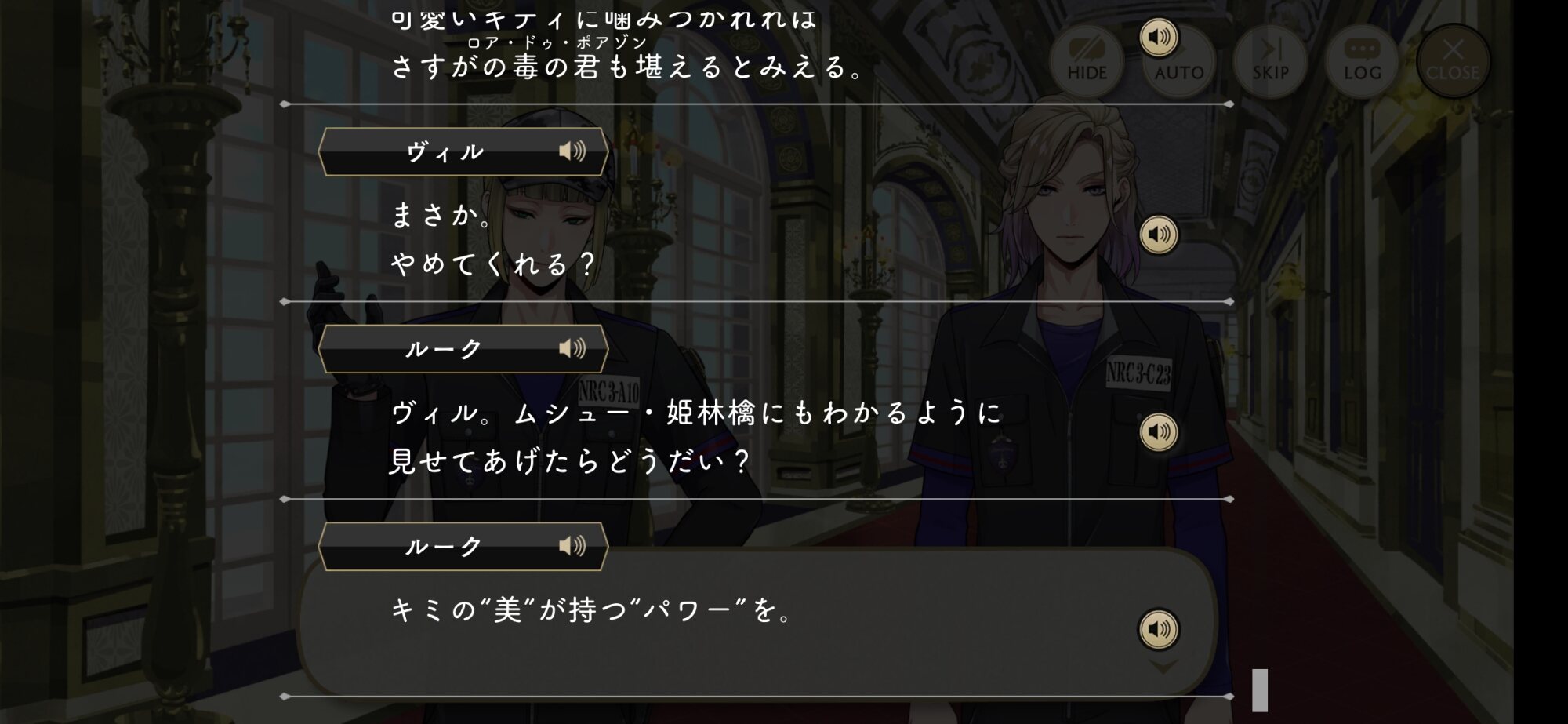Play voice for the topmost partially visible line
Viewport: 1568px width, 724px height.
tap(1159, 37)
